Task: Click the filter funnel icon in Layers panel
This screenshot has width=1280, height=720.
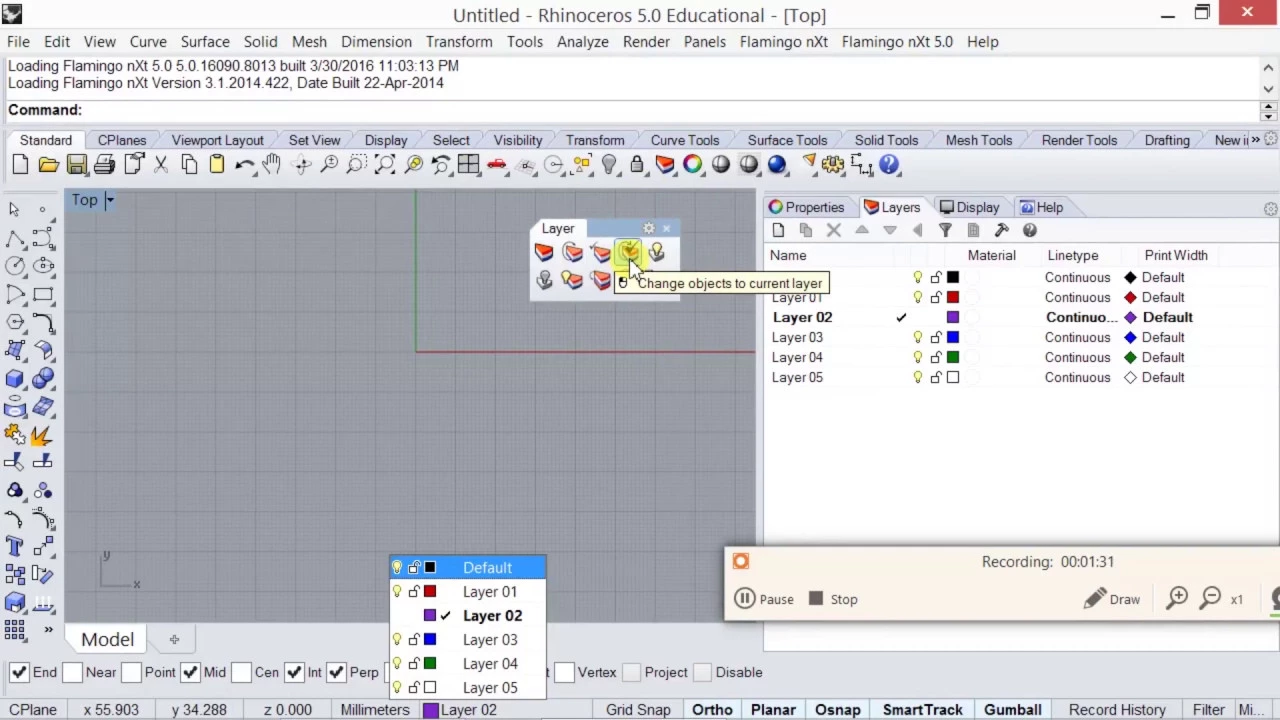Action: tap(945, 230)
